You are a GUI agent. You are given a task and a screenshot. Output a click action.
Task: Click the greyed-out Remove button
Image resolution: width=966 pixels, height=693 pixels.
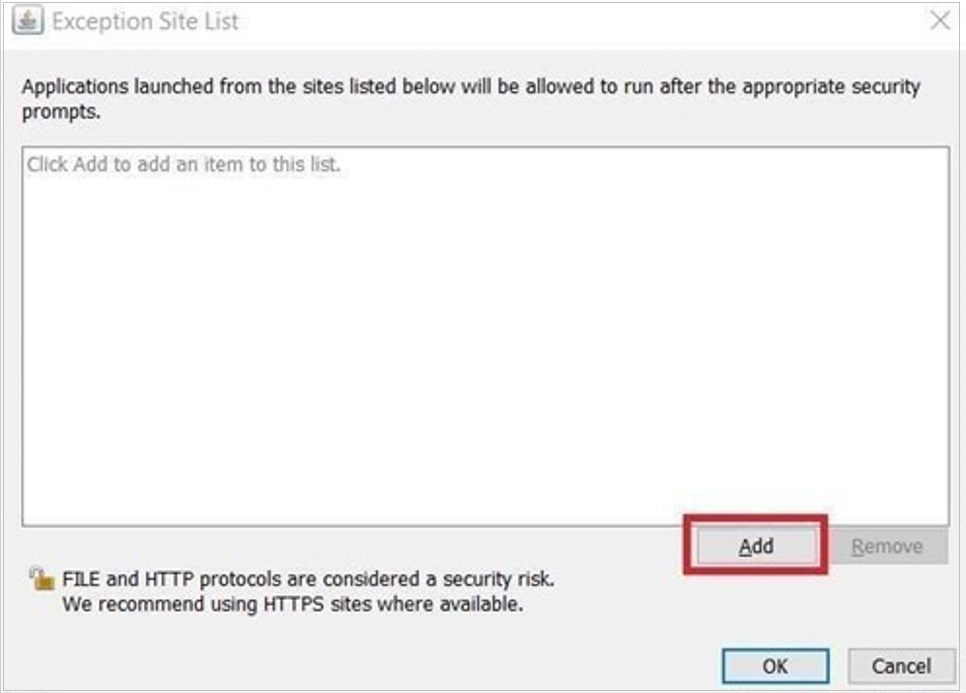tap(886, 546)
